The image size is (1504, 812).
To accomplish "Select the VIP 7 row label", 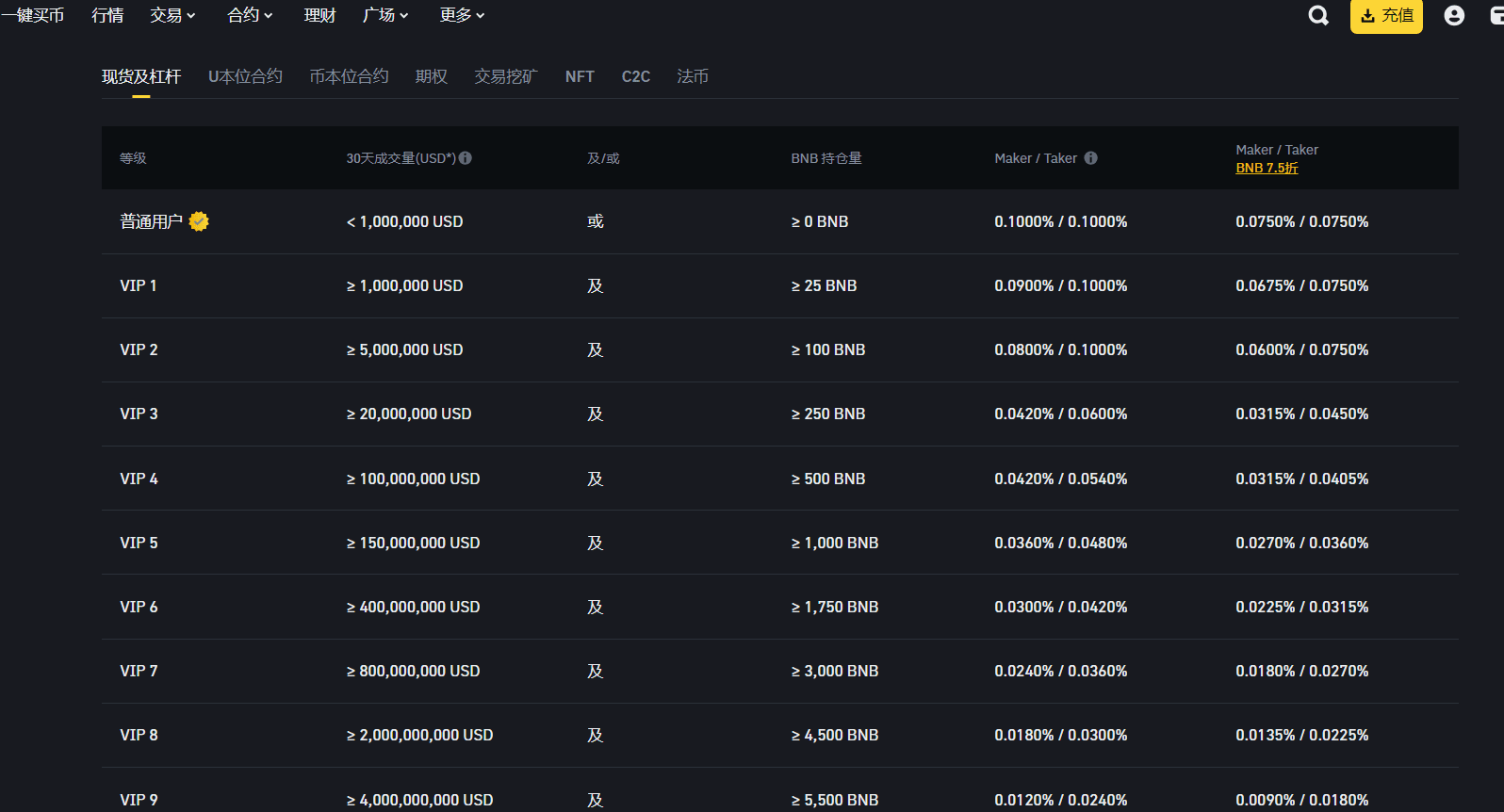I will pos(139,671).
